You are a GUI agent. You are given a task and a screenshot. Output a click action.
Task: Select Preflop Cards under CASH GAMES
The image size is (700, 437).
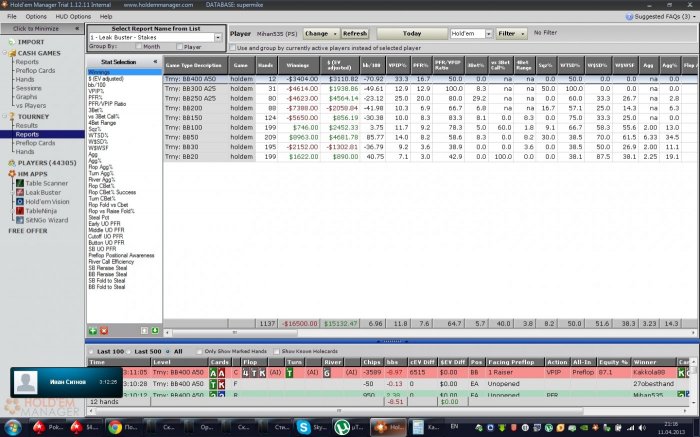point(35,71)
